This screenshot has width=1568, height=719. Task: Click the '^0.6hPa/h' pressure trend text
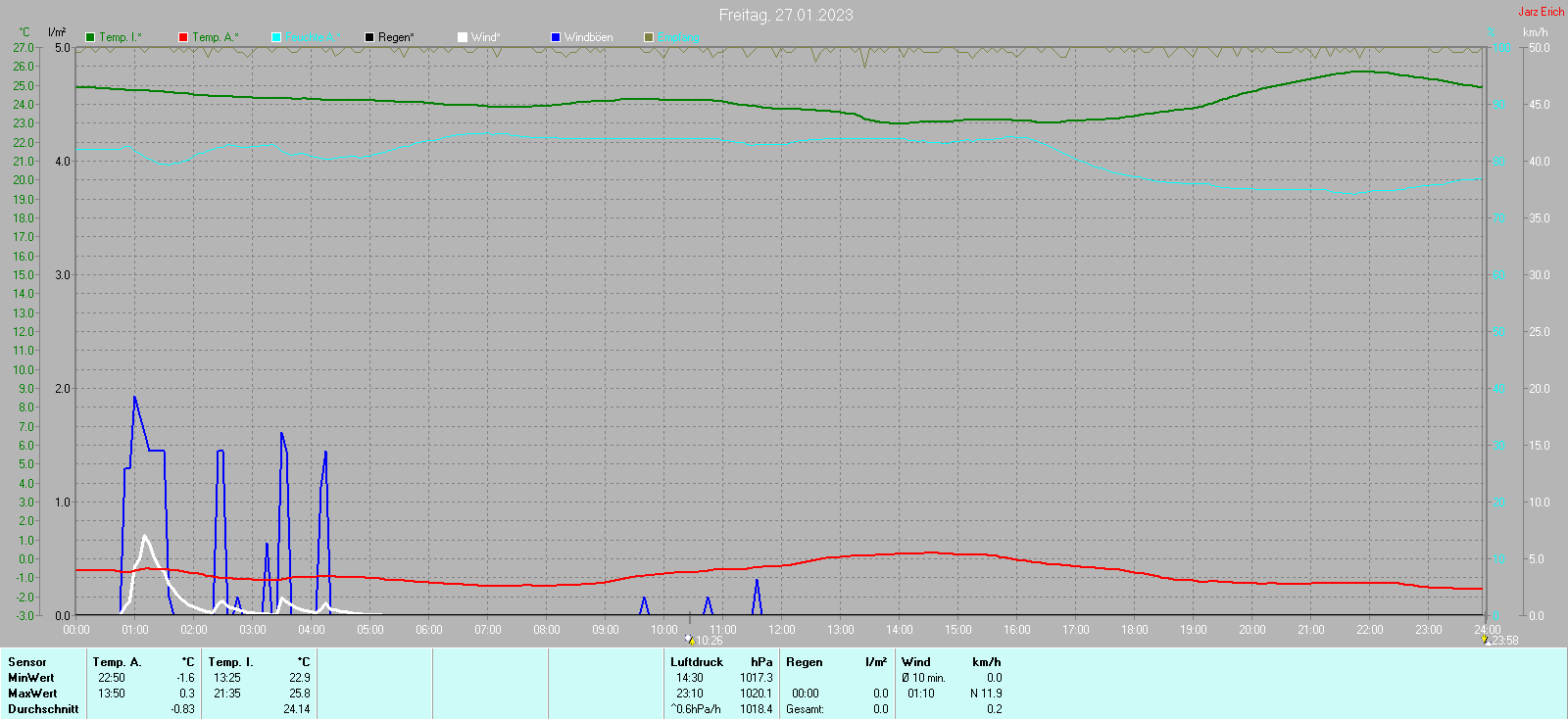pos(696,709)
